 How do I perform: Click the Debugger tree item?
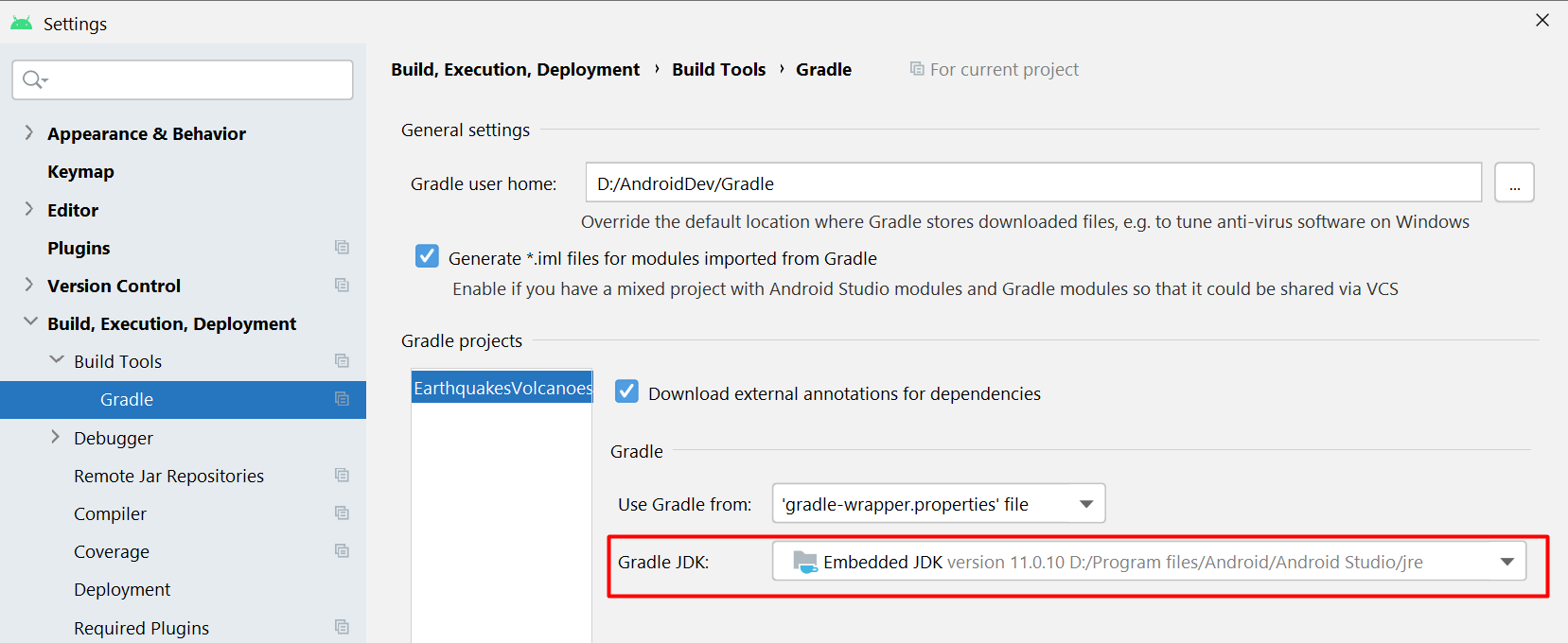click(x=114, y=438)
